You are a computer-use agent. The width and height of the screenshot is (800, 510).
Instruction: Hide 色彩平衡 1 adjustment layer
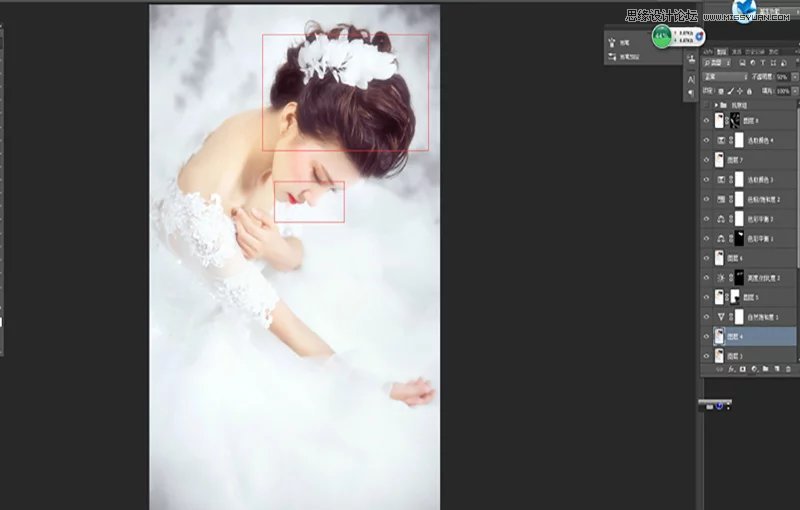pyautogui.click(x=707, y=238)
